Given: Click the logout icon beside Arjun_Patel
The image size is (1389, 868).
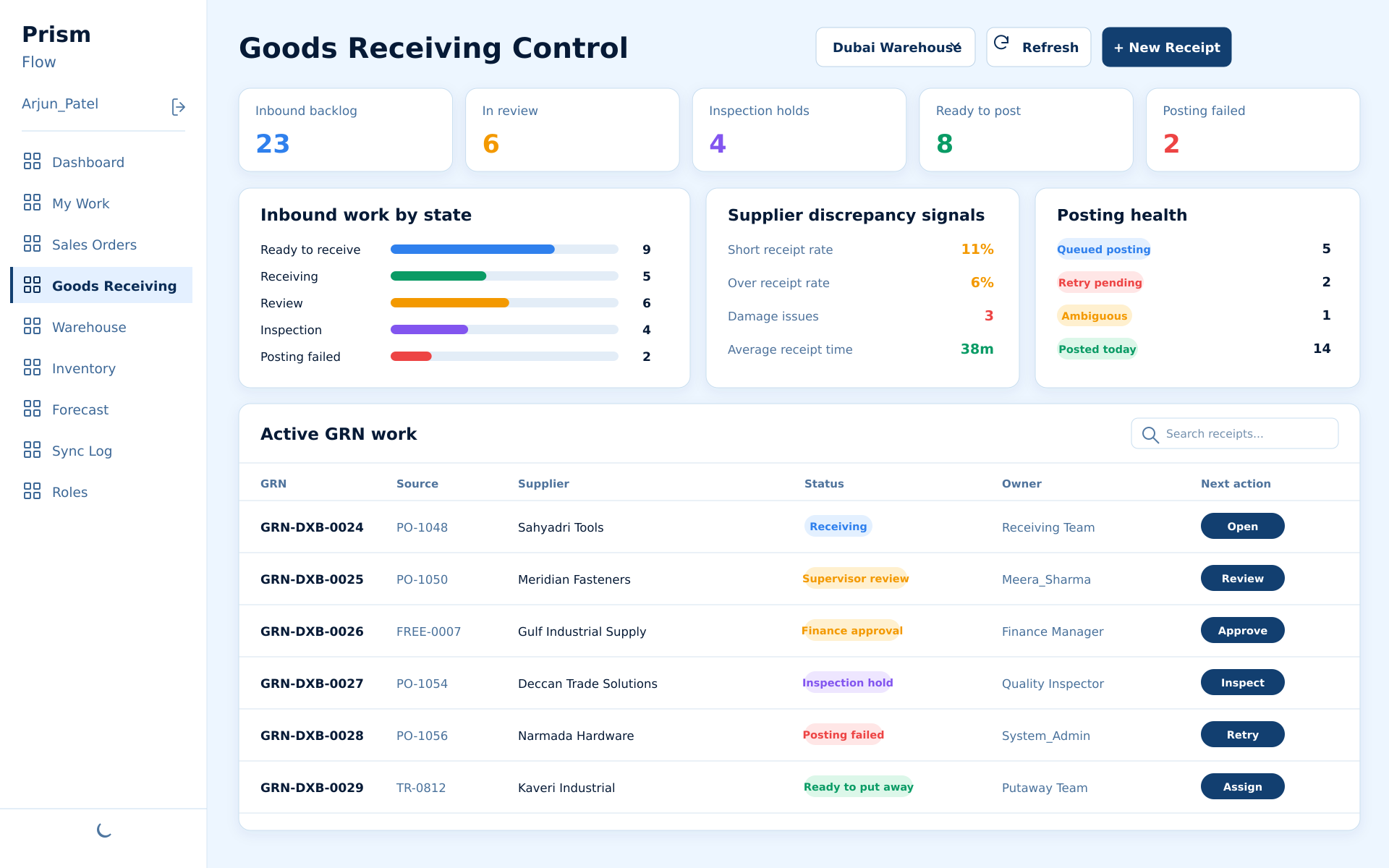Looking at the screenshot, I should [178, 107].
